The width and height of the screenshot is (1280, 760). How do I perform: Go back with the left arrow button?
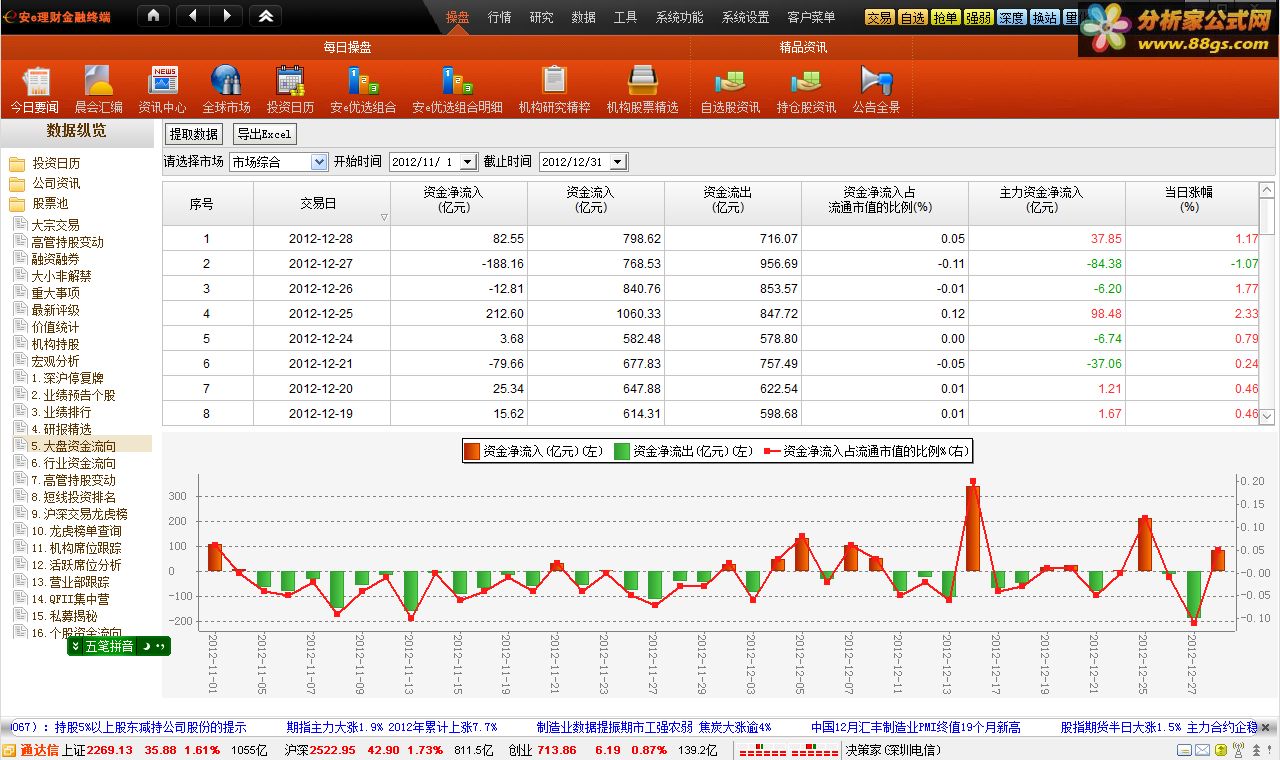click(193, 16)
